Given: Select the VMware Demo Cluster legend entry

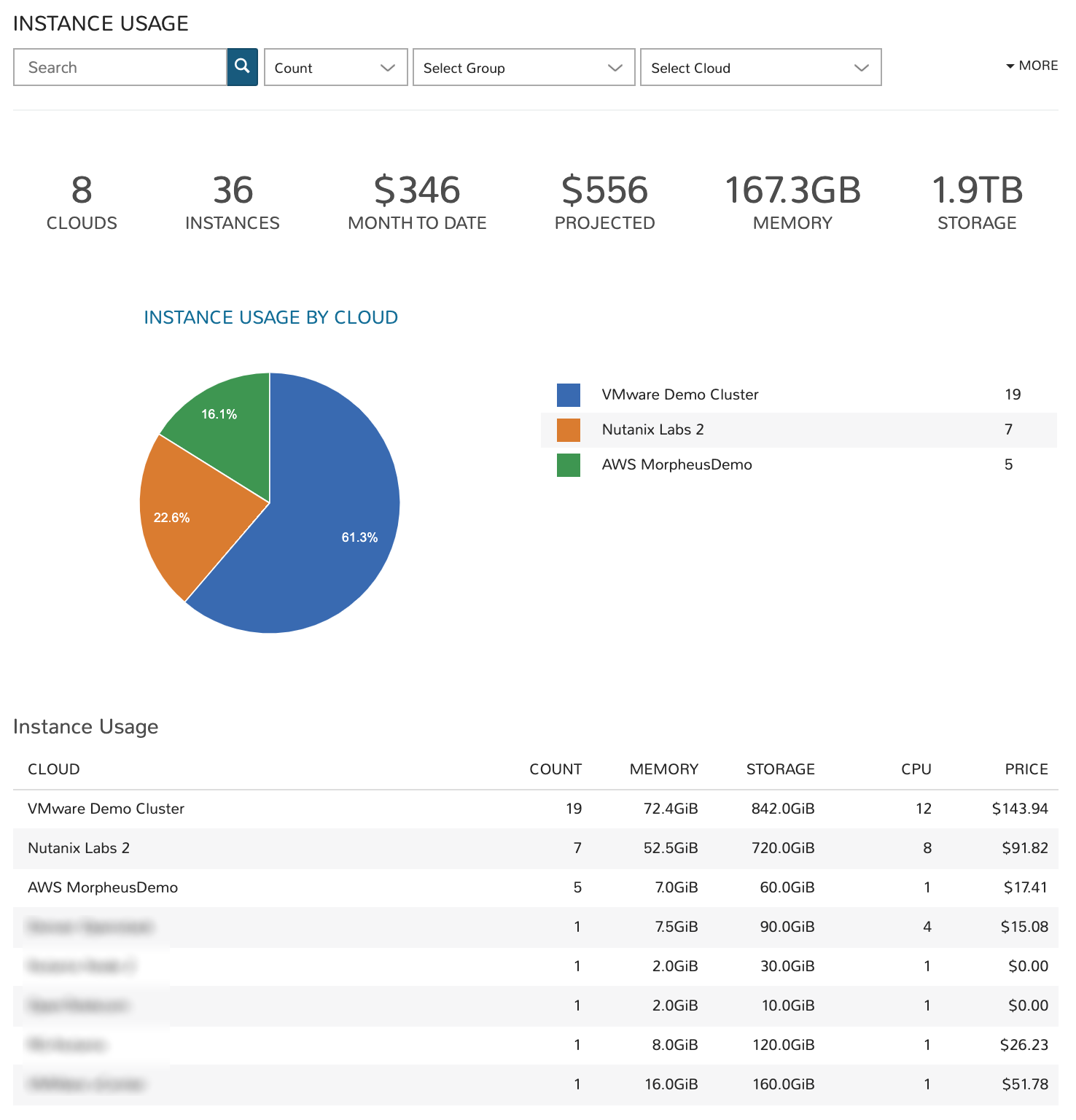Looking at the screenshot, I should coord(679,394).
